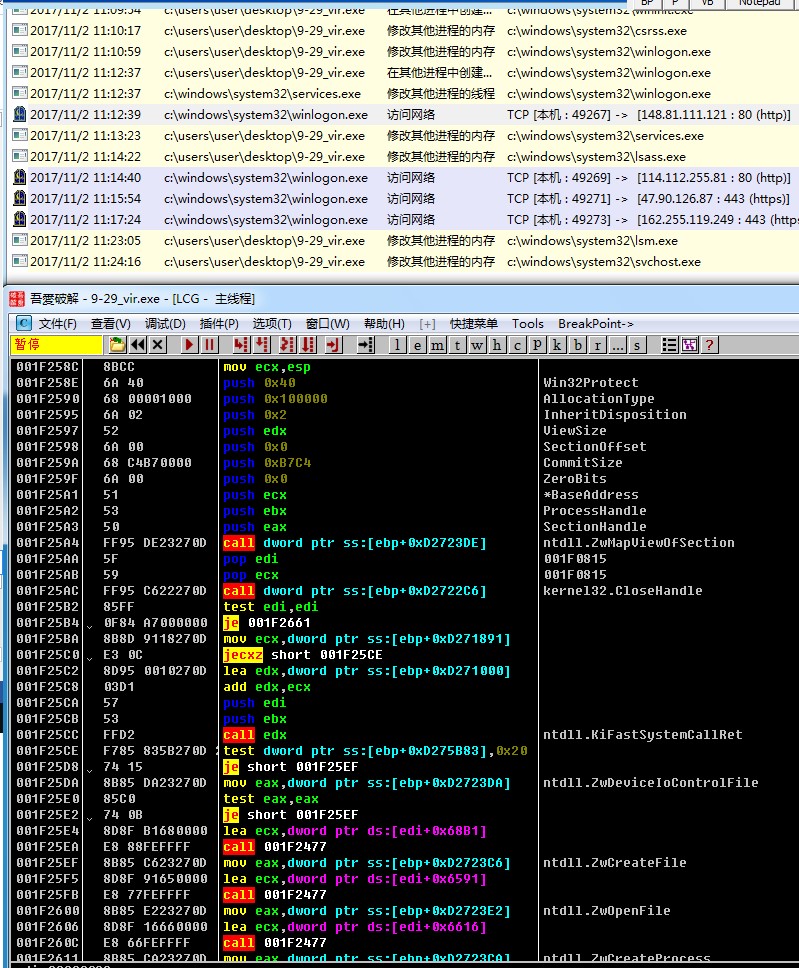Open the 调试(D) debug menu

coord(165,324)
